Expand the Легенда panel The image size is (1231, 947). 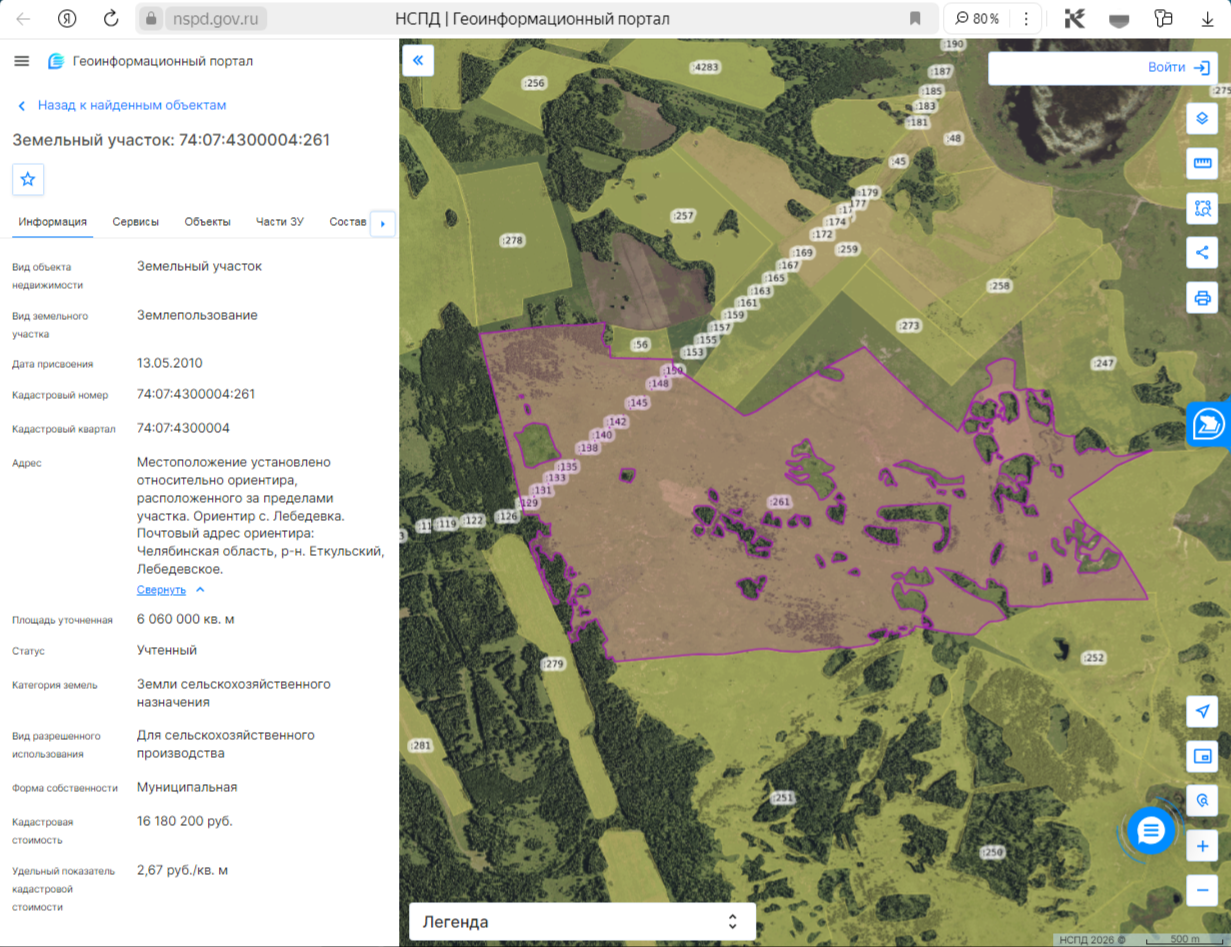point(582,922)
